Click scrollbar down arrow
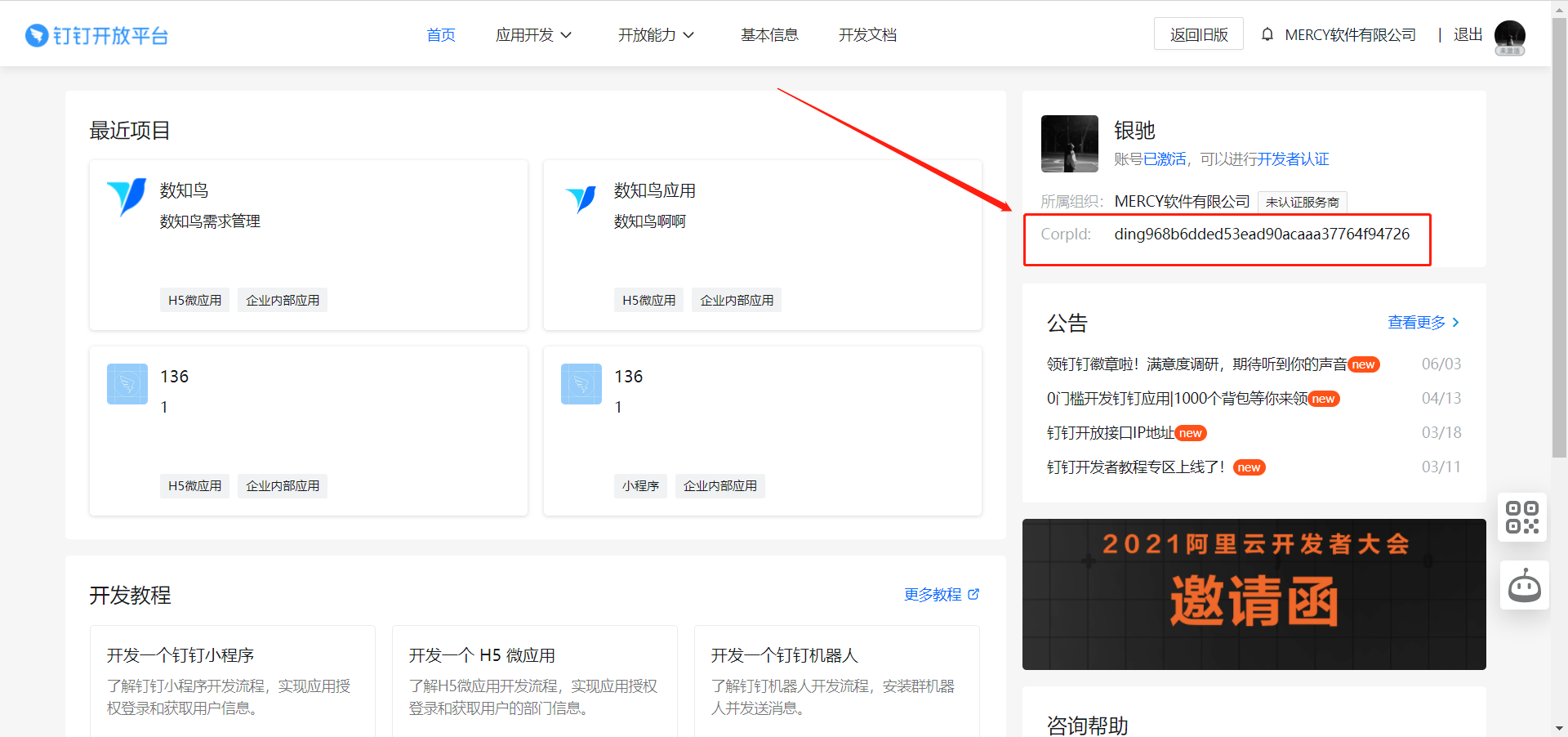Image resolution: width=1568 pixels, height=737 pixels. click(1559, 728)
